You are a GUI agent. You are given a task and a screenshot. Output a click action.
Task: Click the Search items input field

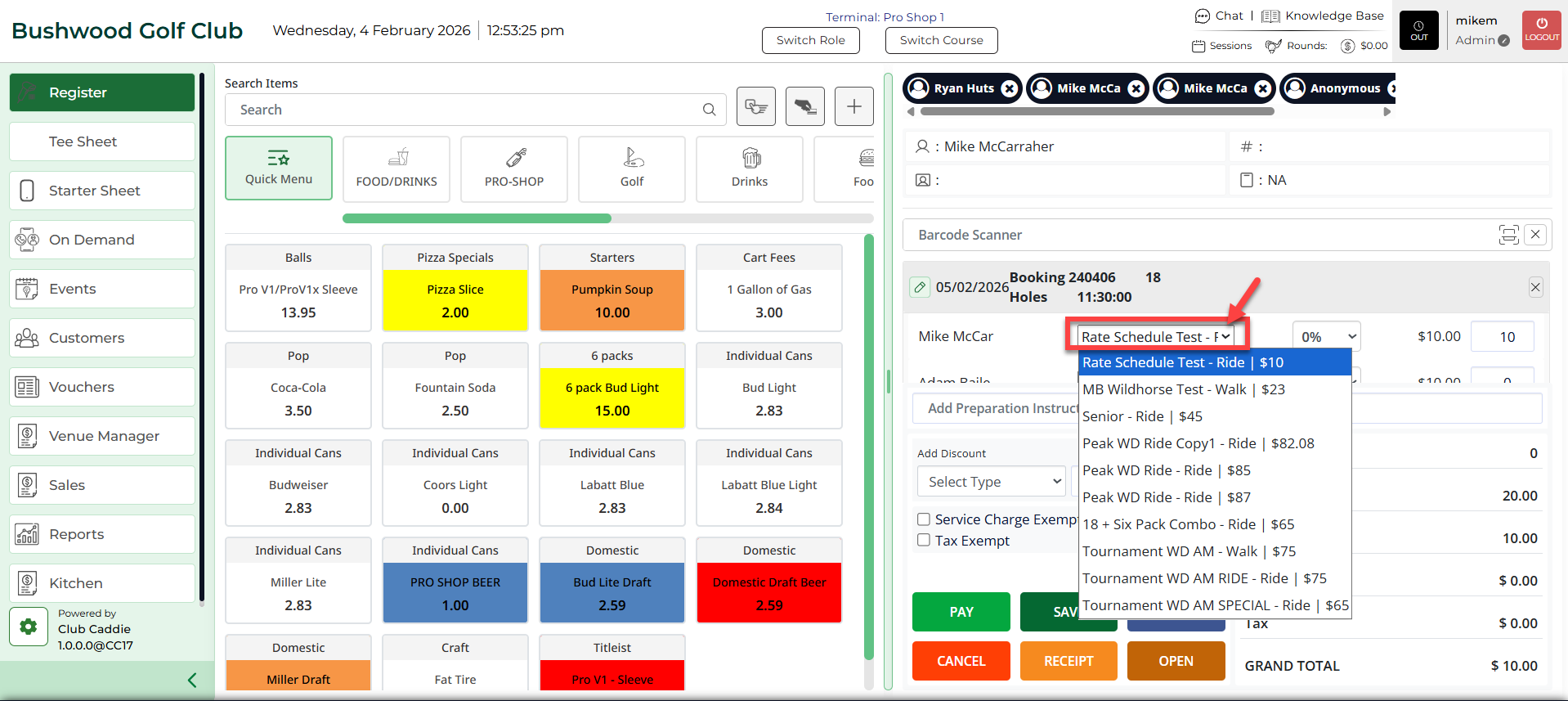[x=466, y=110]
